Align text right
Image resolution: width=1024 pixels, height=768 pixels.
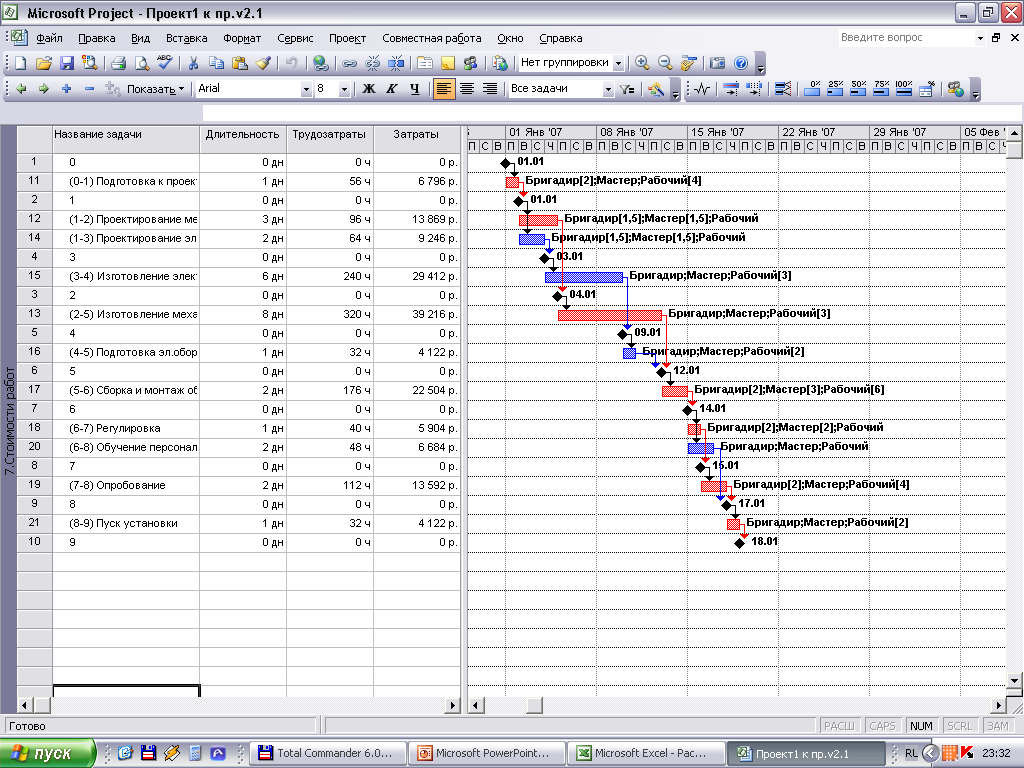[x=490, y=89]
